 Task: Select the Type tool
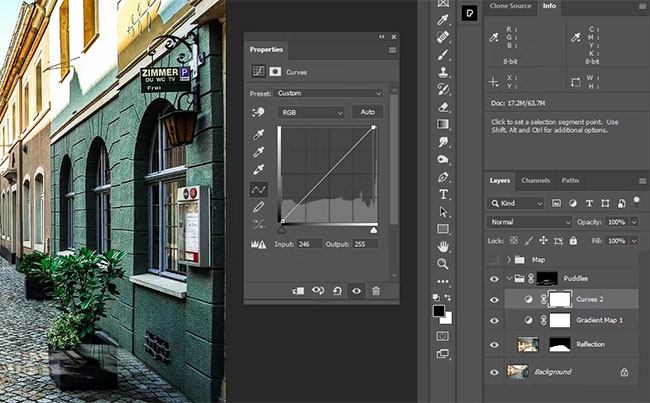tap(443, 194)
